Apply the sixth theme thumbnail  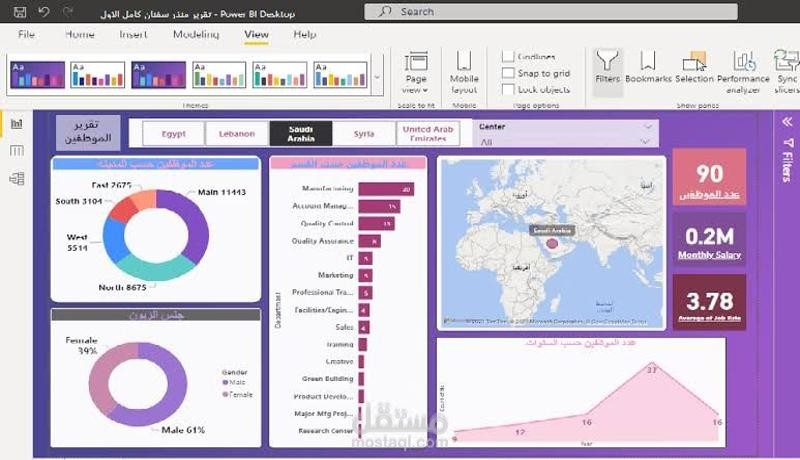[x=340, y=74]
